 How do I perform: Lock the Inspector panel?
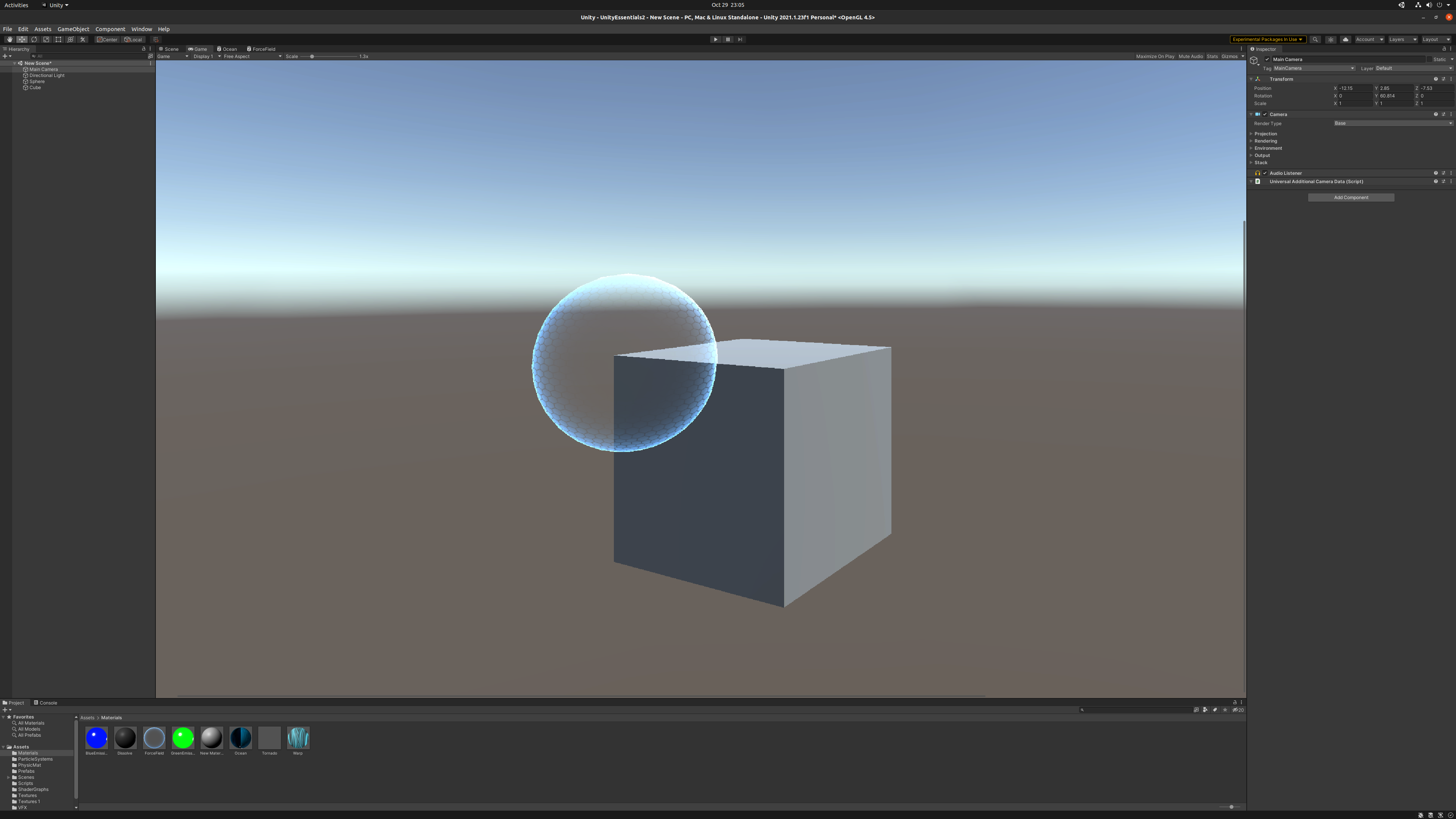(1444, 49)
